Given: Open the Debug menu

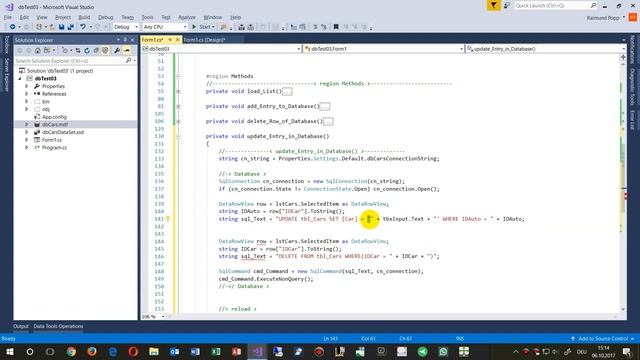Looking at the screenshot, I should click(x=105, y=17).
